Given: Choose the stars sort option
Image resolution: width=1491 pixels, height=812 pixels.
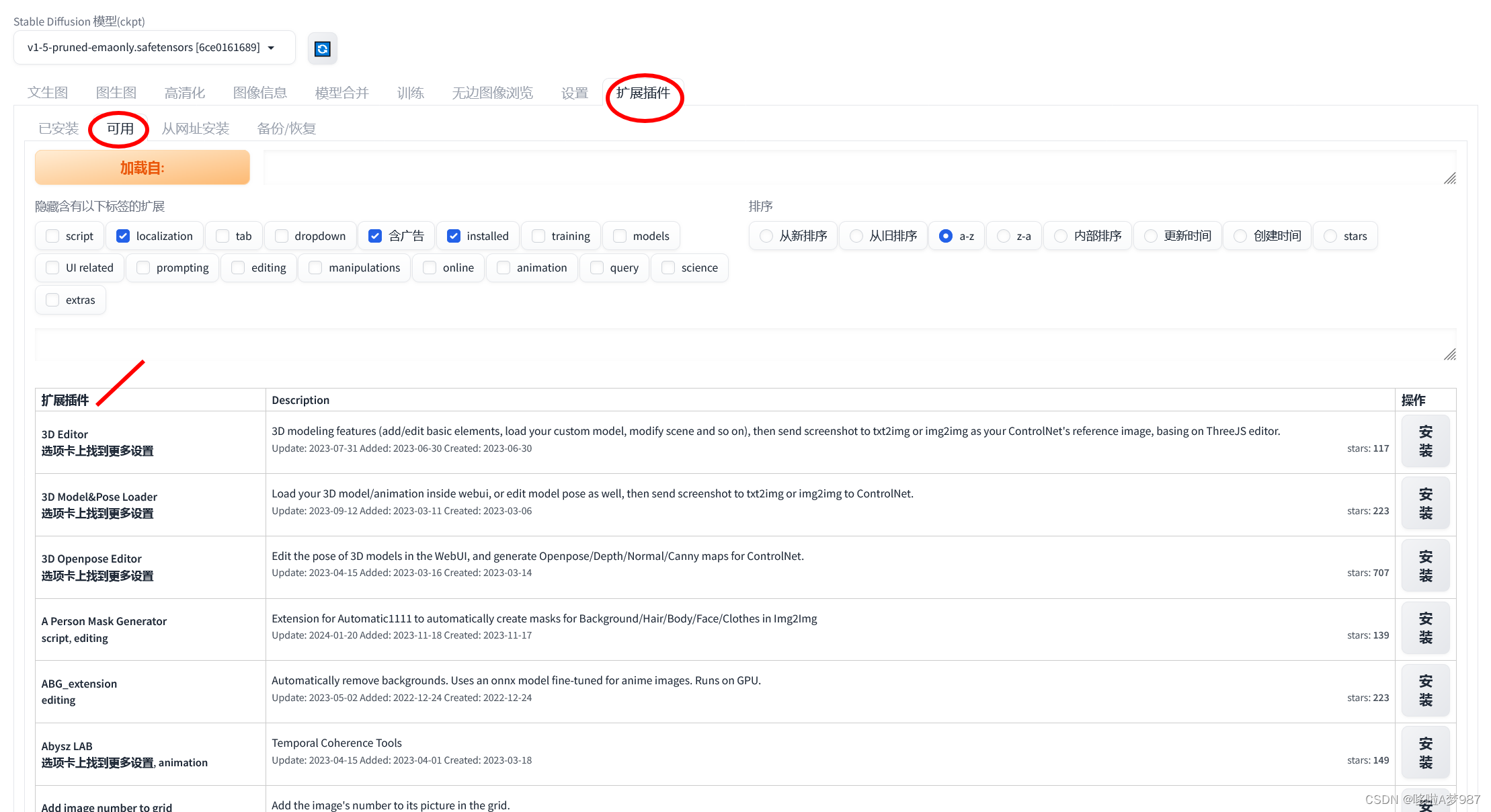Looking at the screenshot, I should point(1330,236).
